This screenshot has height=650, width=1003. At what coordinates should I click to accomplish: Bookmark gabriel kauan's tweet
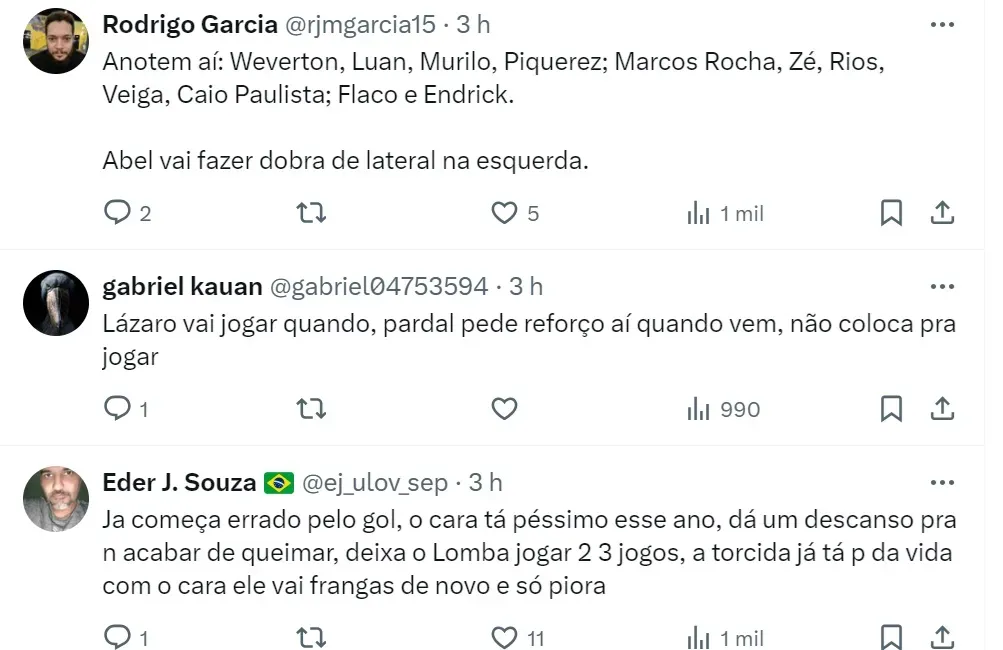pyautogui.click(x=891, y=409)
